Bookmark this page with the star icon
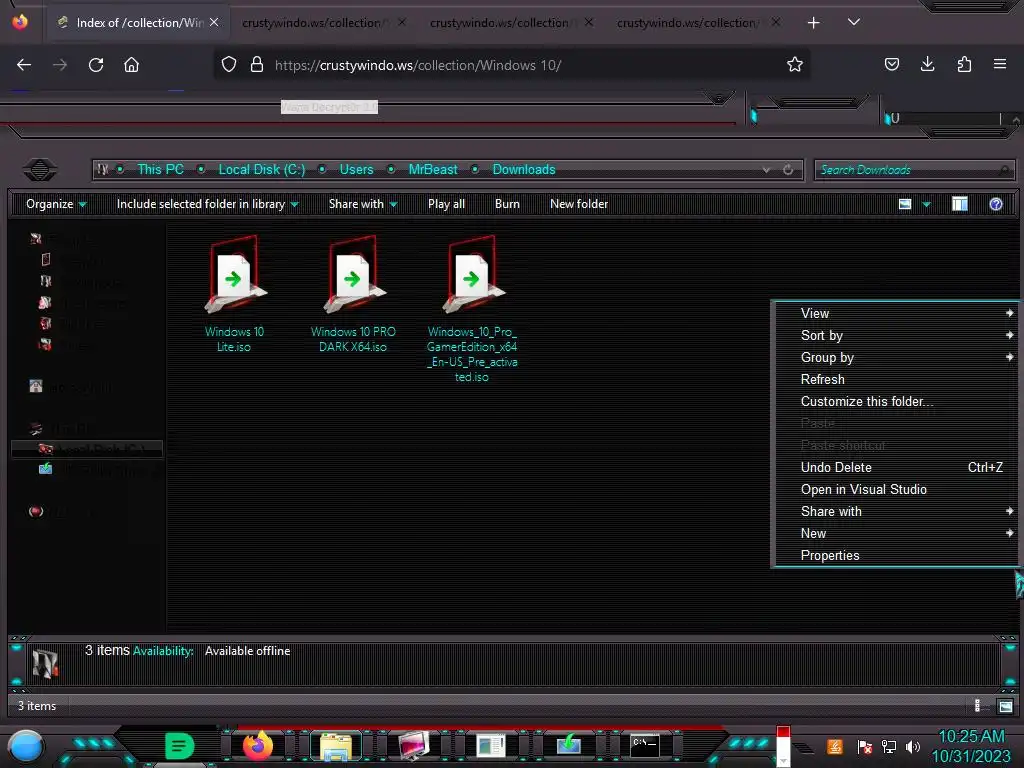The width and height of the screenshot is (1024, 768). pyautogui.click(x=794, y=64)
